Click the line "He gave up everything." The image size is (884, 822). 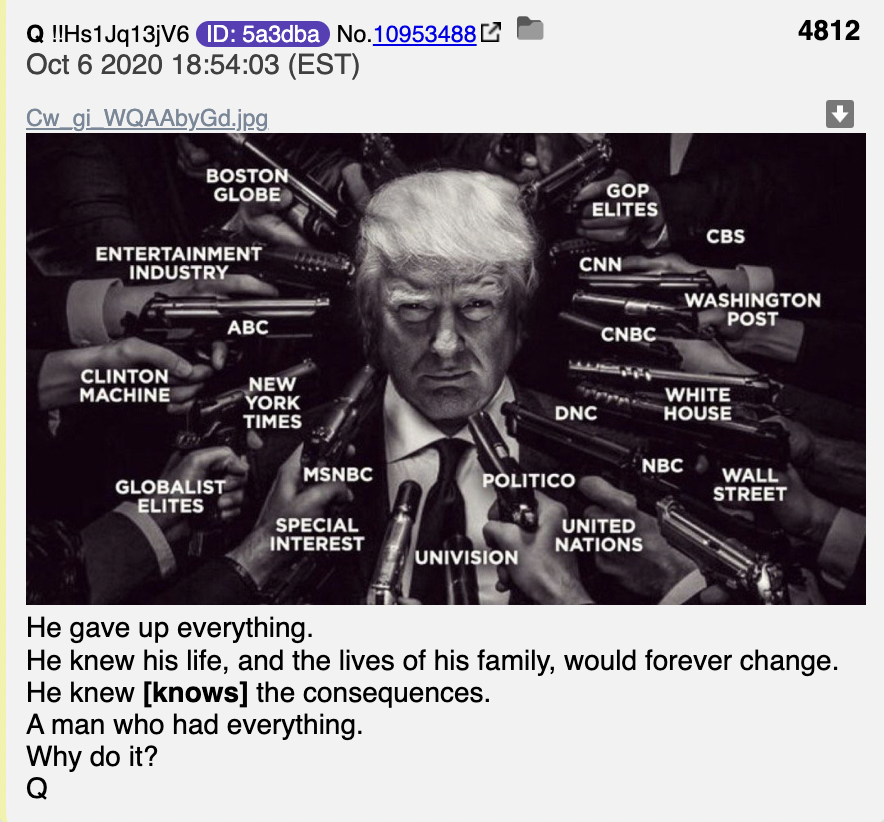(x=170, y=628)
